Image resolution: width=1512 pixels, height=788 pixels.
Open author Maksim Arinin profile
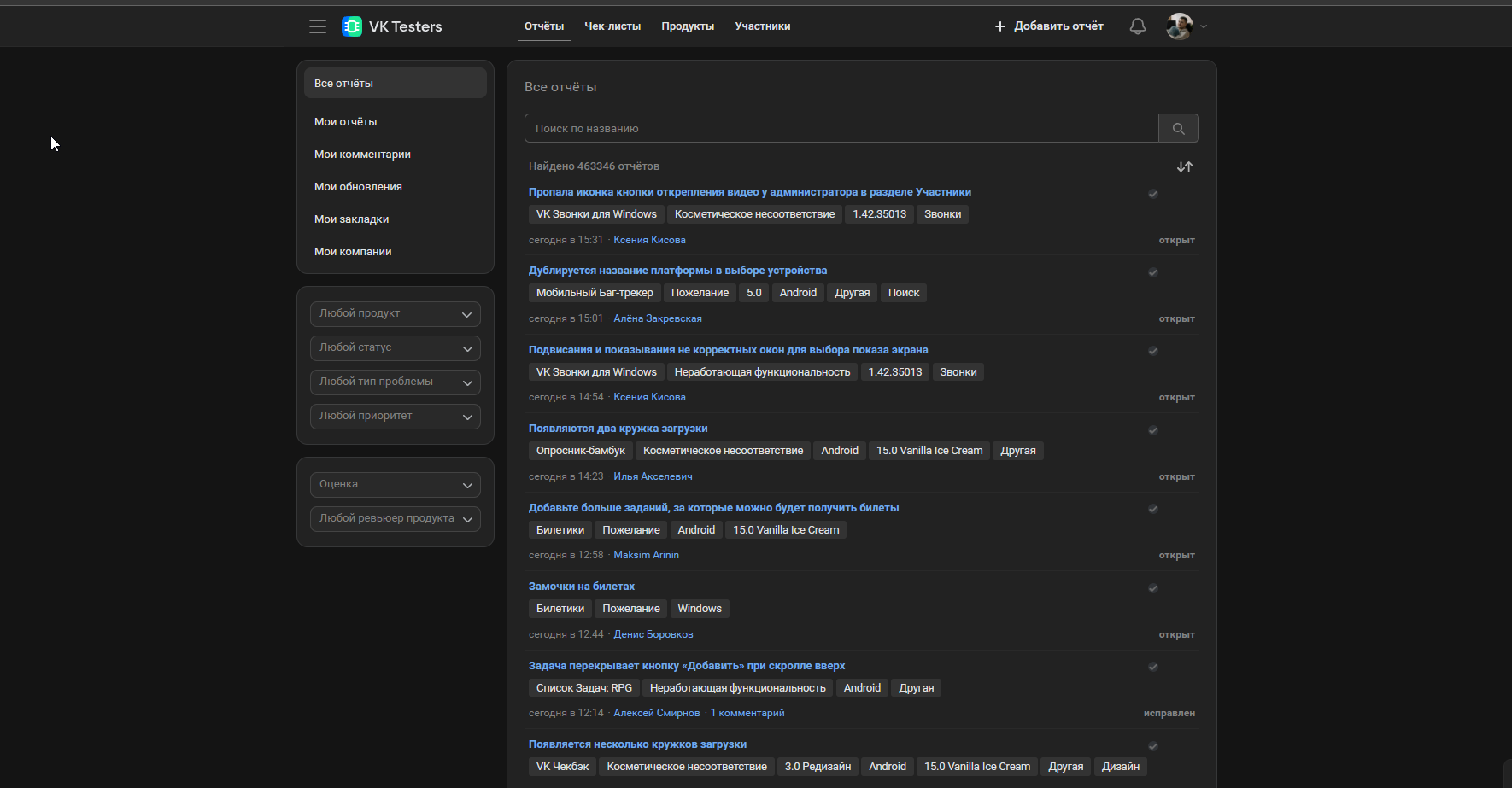coord(646,555)
